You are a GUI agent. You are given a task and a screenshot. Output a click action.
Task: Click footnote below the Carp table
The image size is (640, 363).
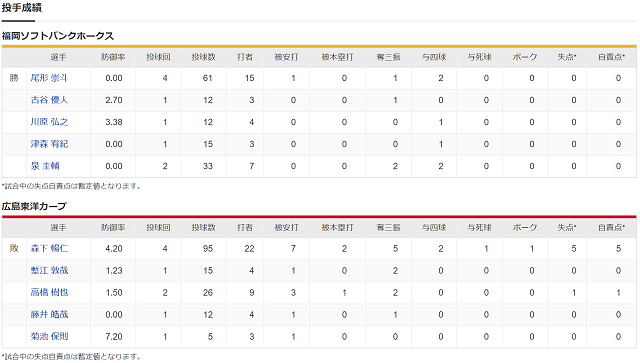(71, 356)
